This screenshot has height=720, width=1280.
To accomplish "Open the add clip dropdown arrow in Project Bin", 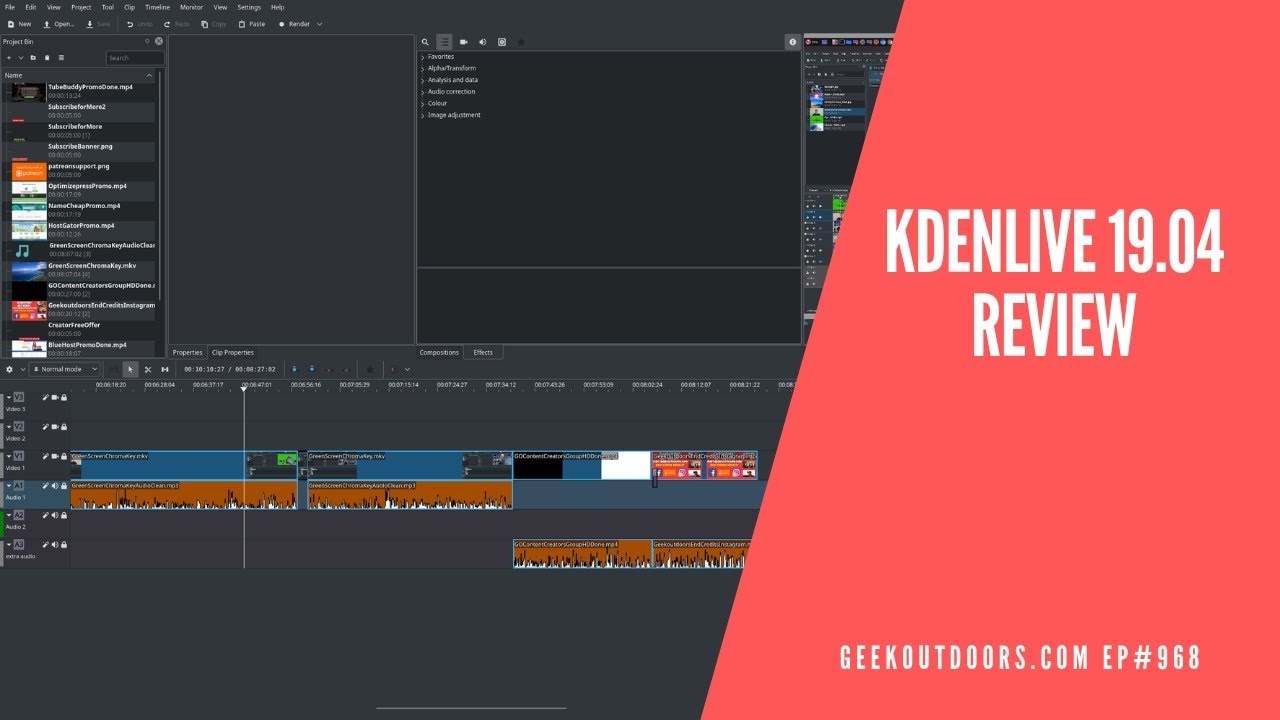I will [x=20, y=58].
